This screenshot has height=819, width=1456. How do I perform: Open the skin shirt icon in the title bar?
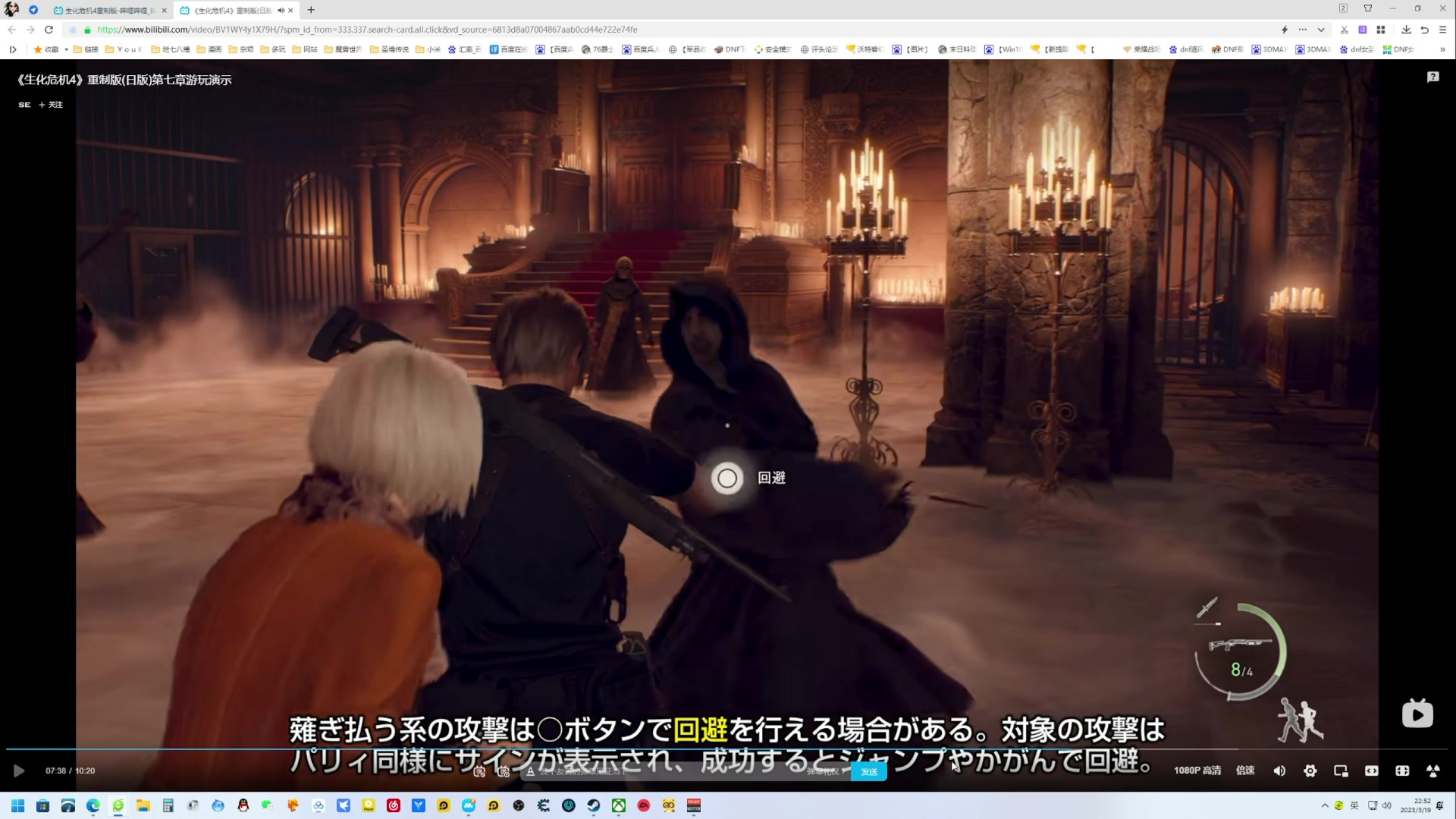(1368, 8)
